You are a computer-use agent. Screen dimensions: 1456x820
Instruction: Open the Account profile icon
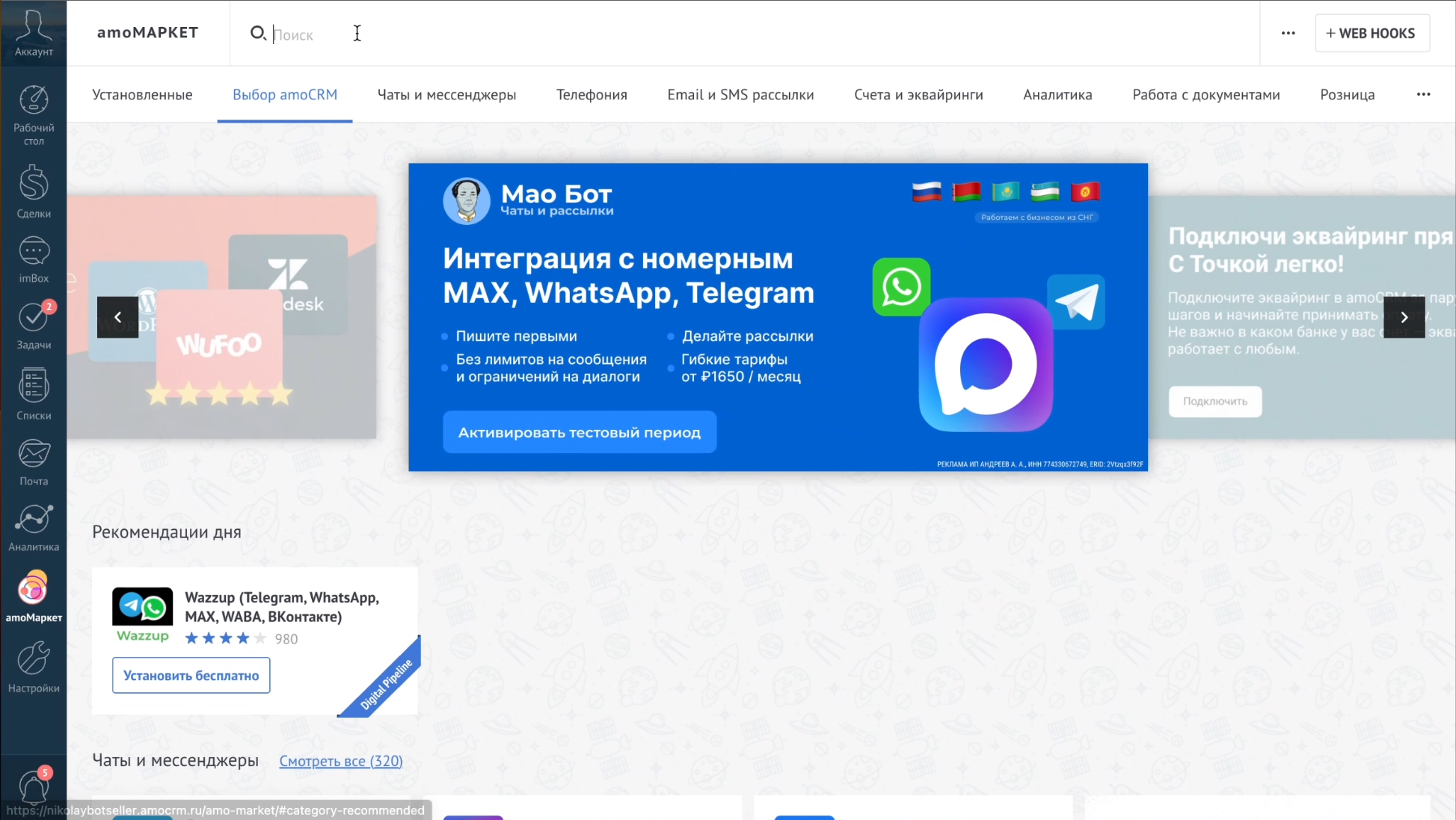(34, 33)
